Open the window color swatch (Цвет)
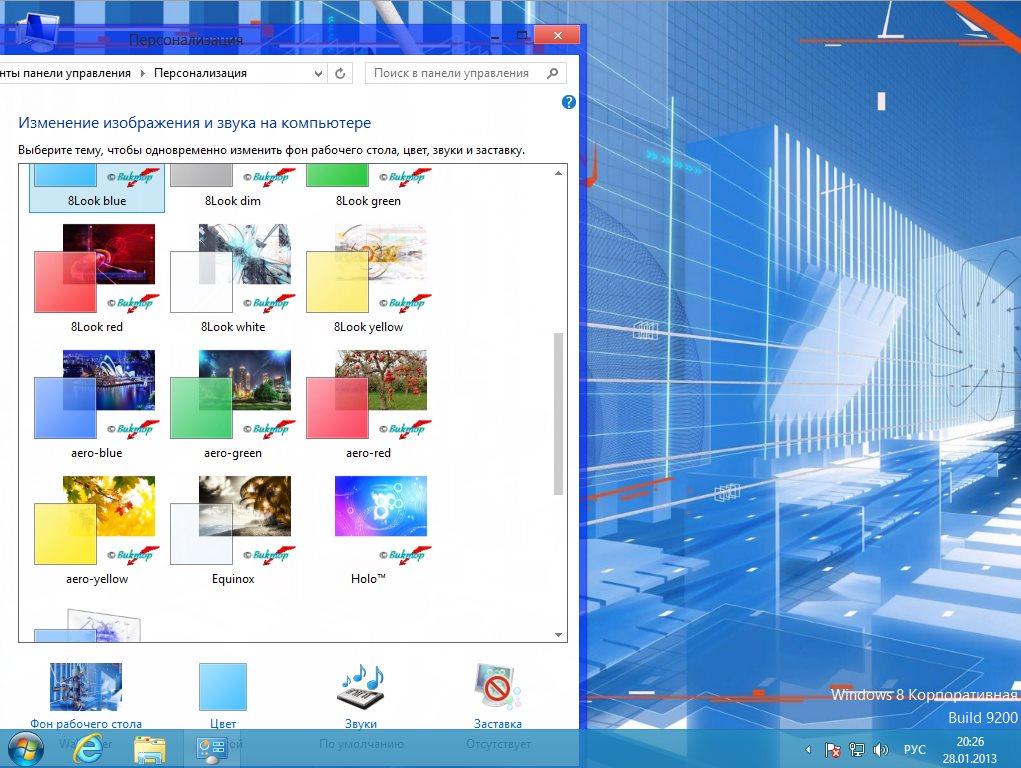Screen dimensions: 1021x768 (x=222, y=686)
